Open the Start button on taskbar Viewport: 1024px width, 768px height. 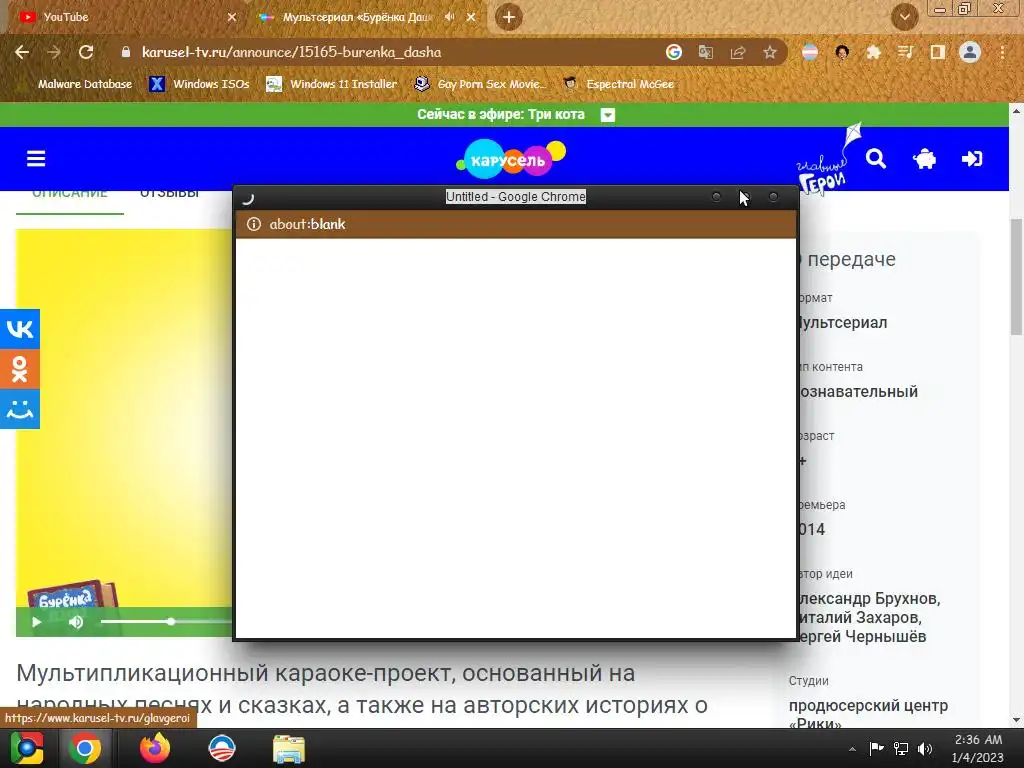[x=27, y=748]
